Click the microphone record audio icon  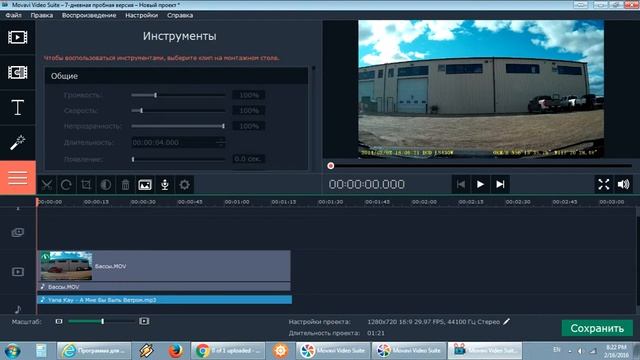click(164, 184)
